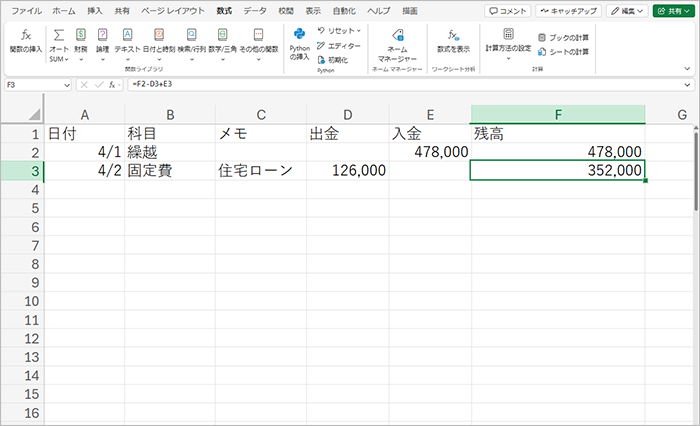
Task: Select cell with 126,000
Action: click(348, 171)
